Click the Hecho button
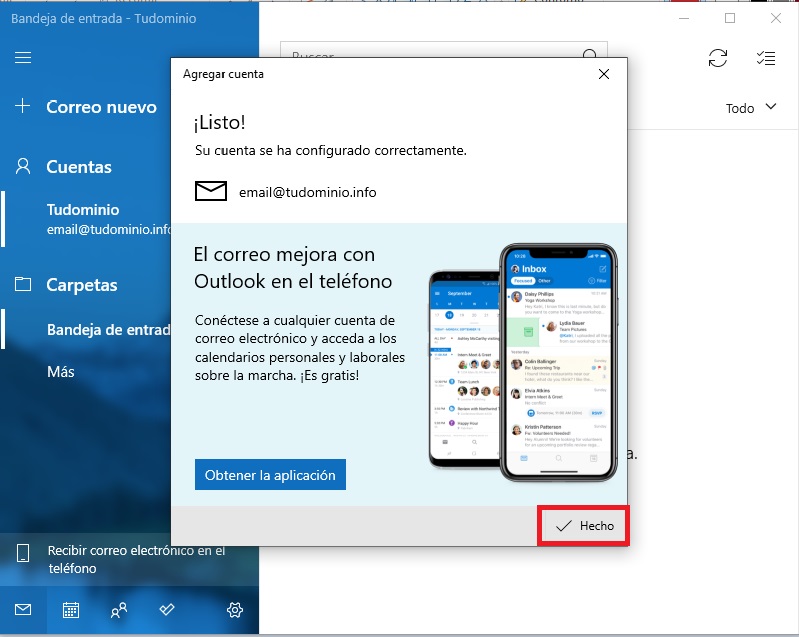This screenshot has height=637, width=799. (x=584, y=526)
